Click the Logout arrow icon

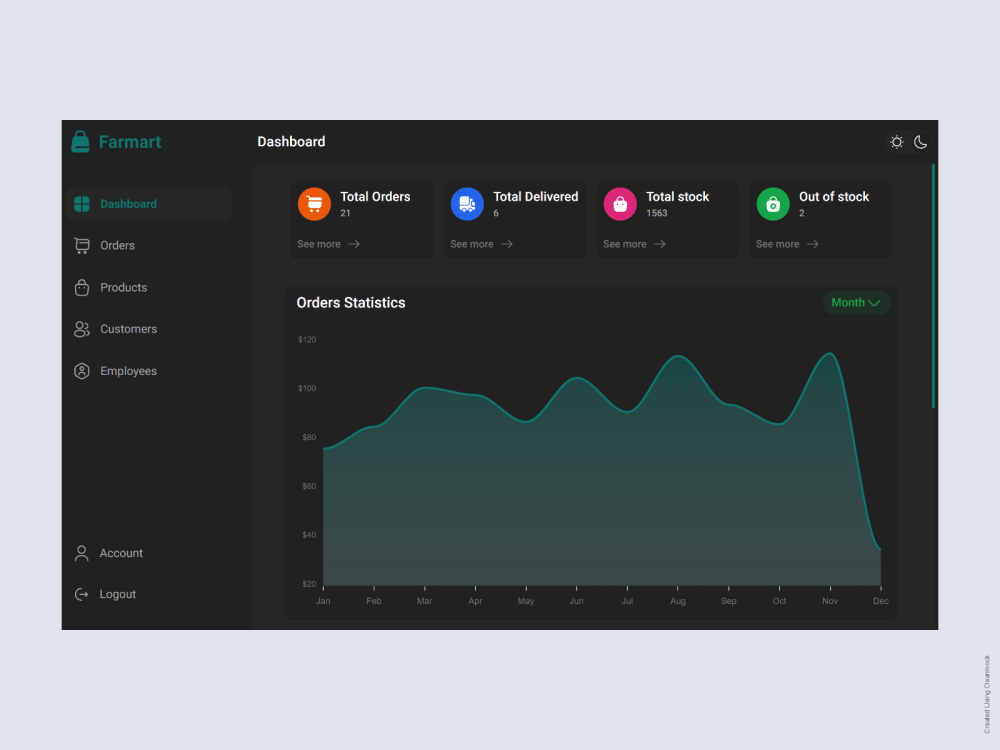tap(82, 594)
